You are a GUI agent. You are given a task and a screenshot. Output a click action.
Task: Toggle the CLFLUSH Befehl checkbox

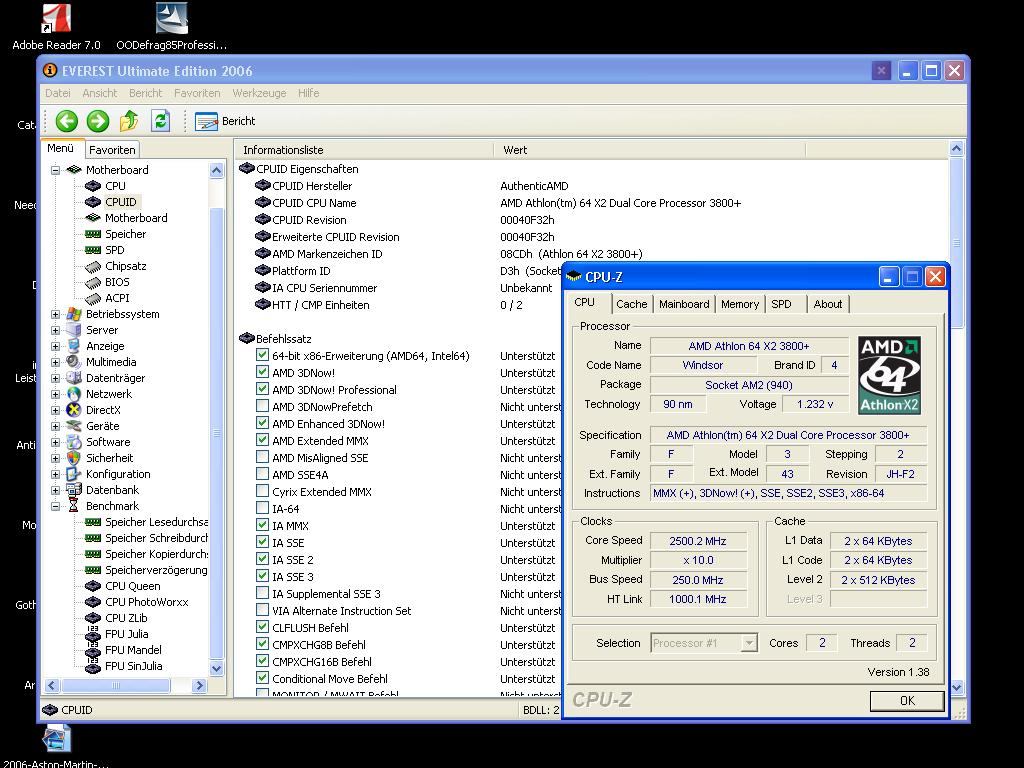coord(263,627)
